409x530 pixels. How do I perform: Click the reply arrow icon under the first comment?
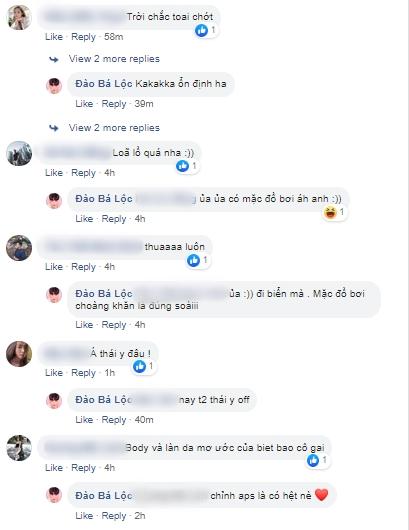(x=54, y=60)
